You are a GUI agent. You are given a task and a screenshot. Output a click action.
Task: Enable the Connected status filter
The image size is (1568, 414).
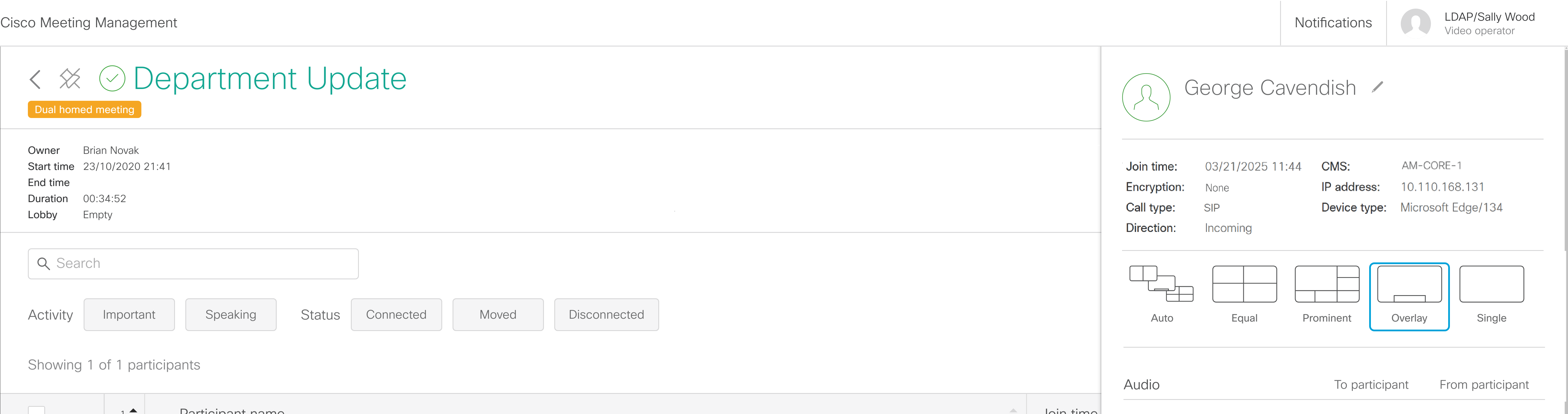pyautogui.click(x=396, y=314)
